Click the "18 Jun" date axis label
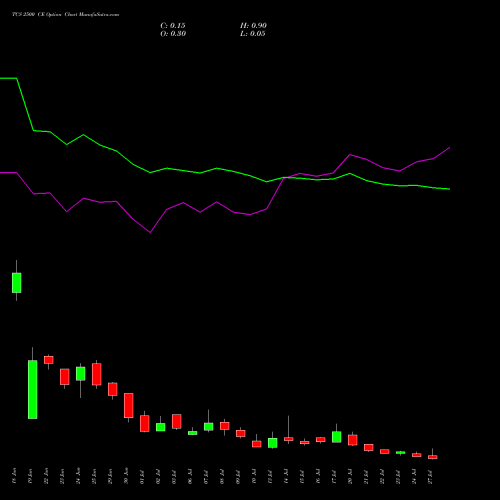 [x=14, y=476]
